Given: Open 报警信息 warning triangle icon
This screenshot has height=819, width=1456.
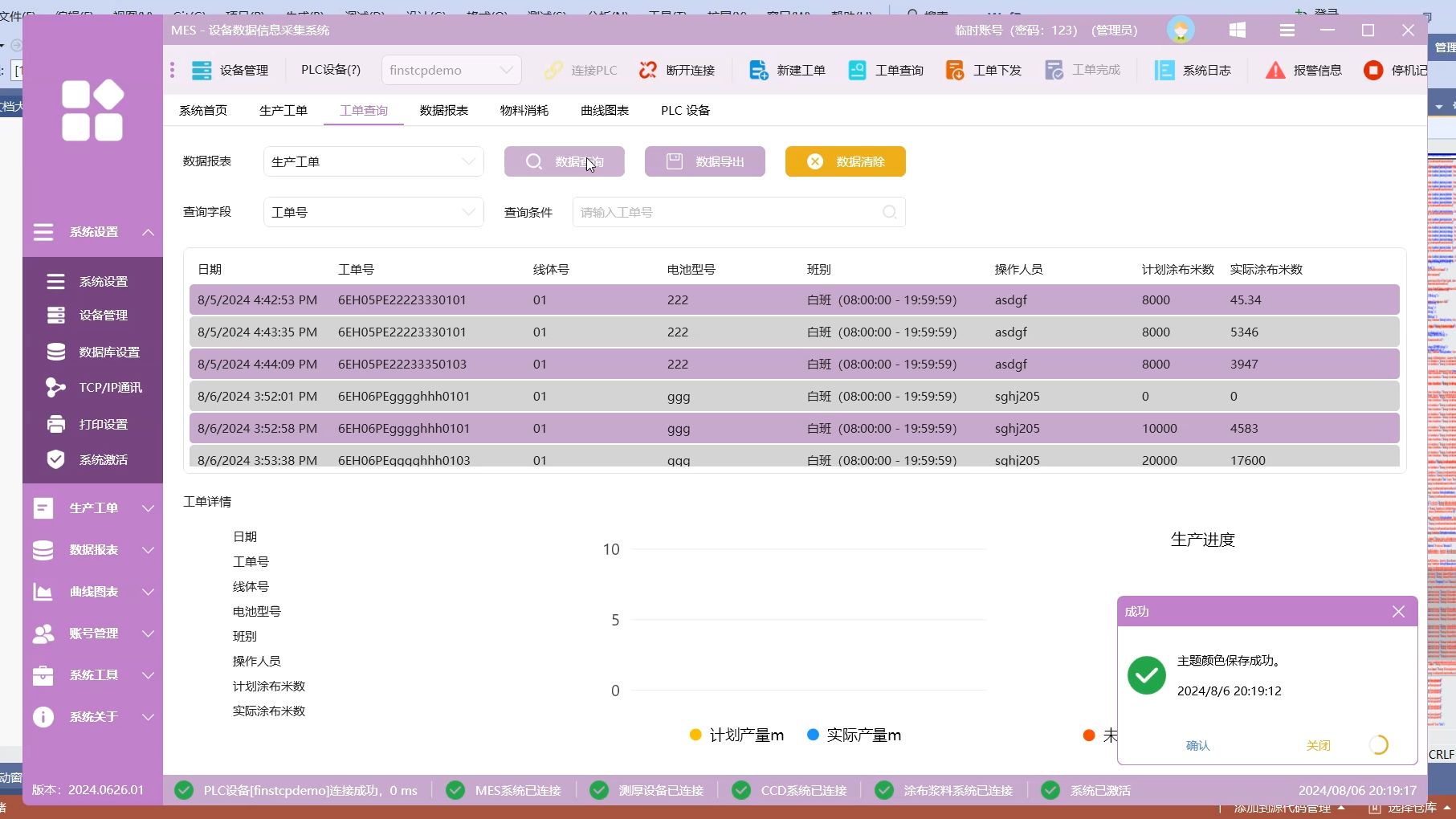Looking at the screenshot, I should coord(1275,70).
